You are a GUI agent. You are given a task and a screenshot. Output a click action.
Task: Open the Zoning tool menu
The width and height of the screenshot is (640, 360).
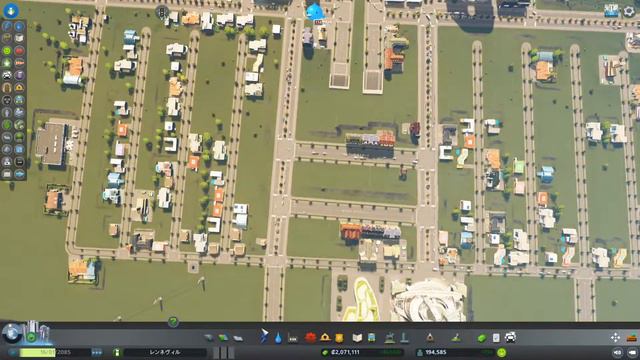tap(223, 338)
